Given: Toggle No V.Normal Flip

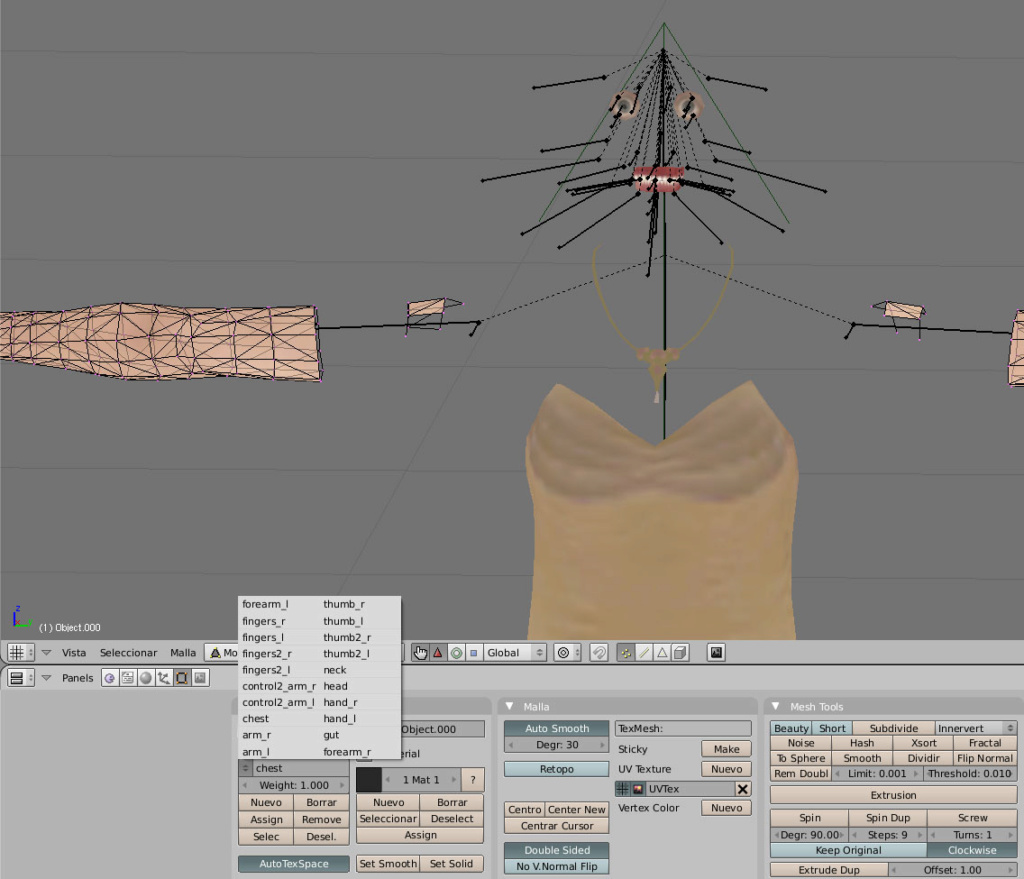Looking at the screenshot, I should [x=556, y=867].
